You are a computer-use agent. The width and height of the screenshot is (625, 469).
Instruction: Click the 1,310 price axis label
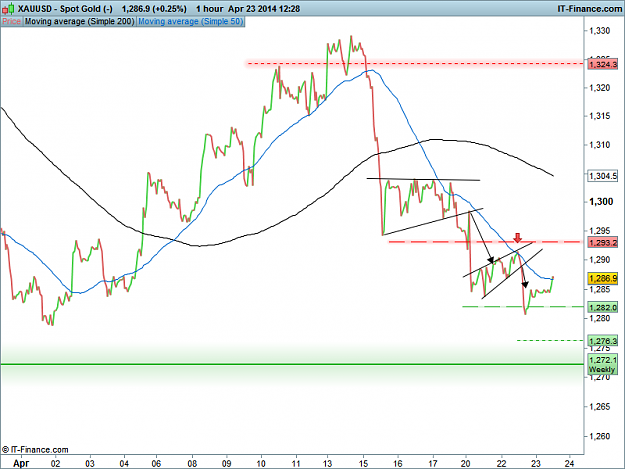click(x=599, y=145)
